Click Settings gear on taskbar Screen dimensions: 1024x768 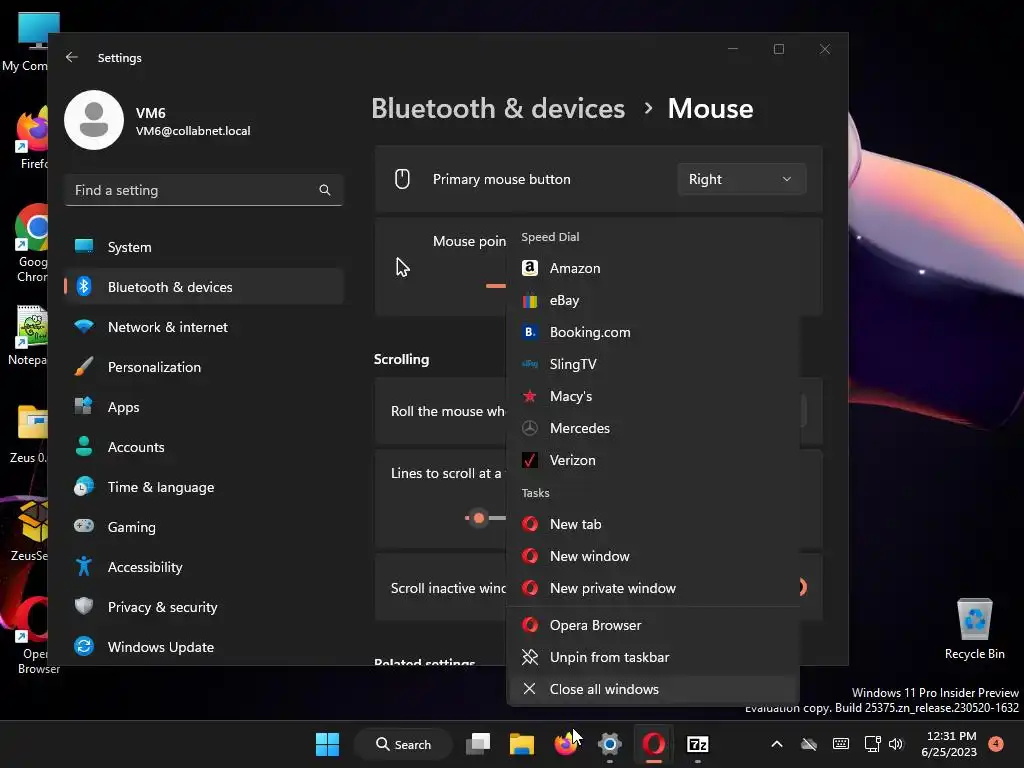609,744
